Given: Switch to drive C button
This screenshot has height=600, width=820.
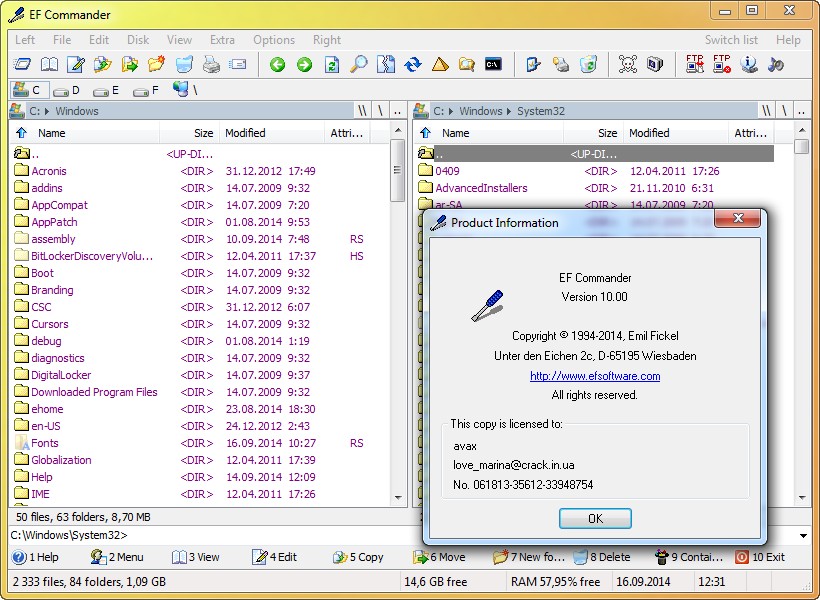Looking at the screenshot, I should tap(30, 90).
